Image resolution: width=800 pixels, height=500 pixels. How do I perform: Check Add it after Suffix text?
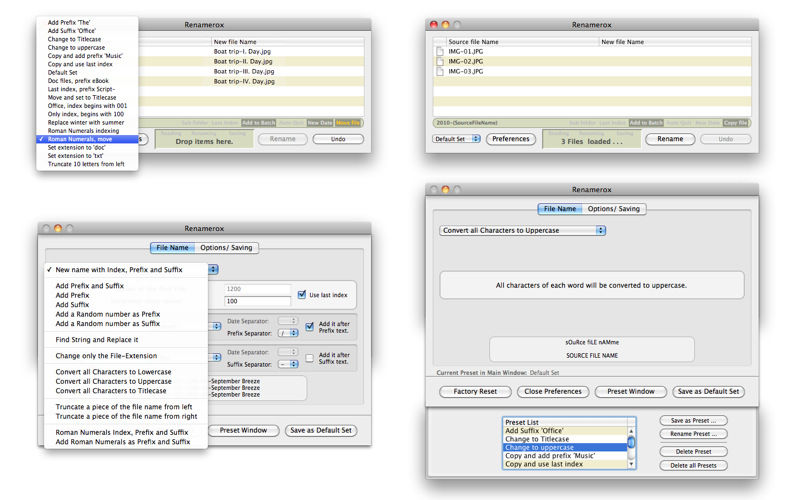309,358
